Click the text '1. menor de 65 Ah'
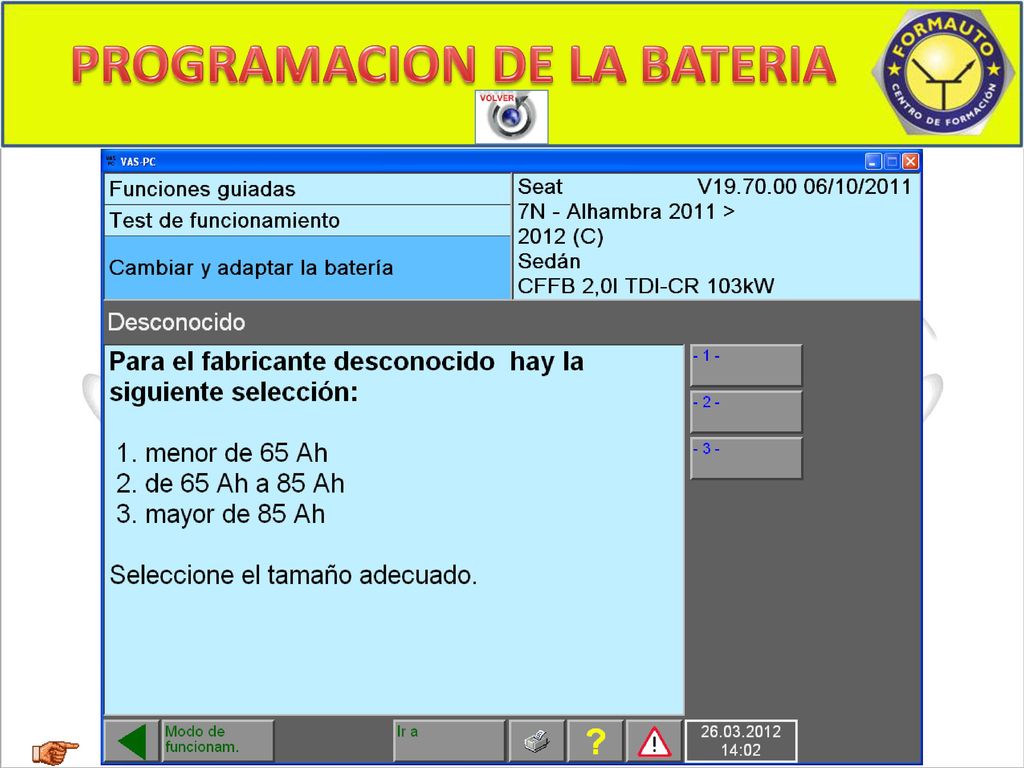 (222, 453)
